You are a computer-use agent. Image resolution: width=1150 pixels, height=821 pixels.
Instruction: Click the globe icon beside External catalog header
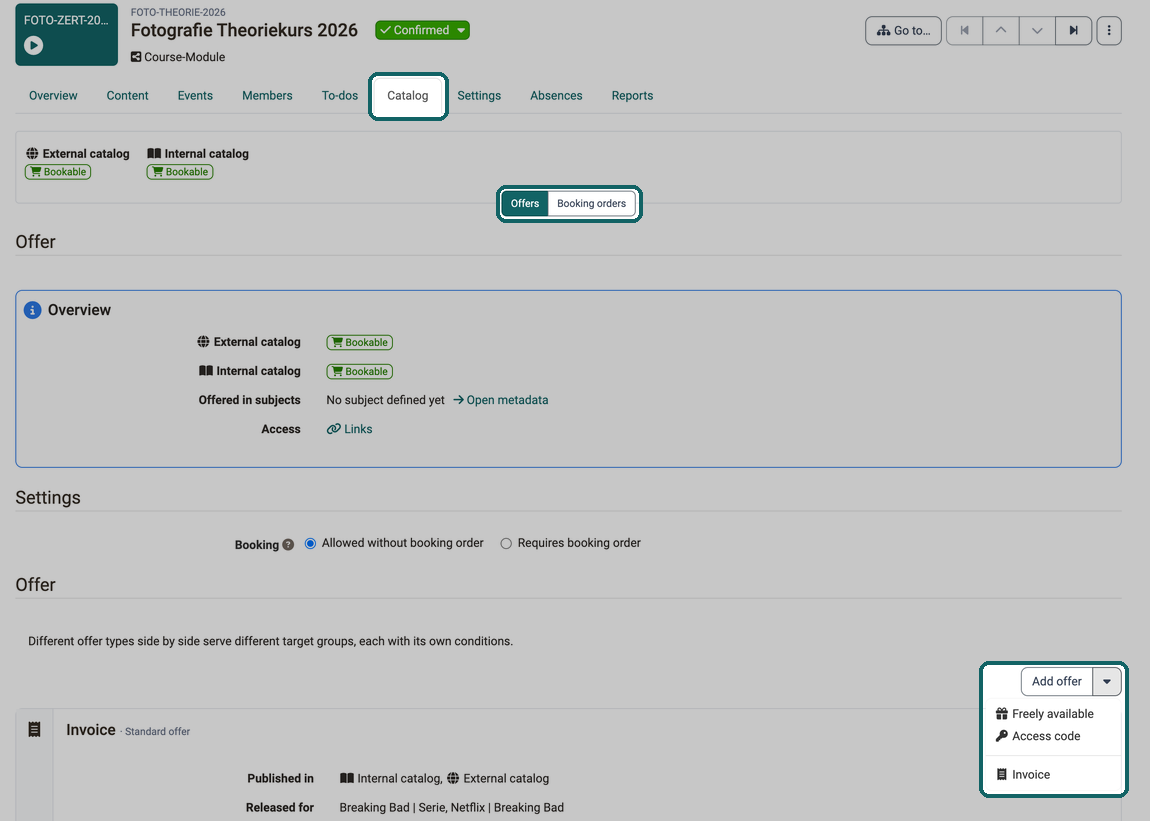pos(32,153)
